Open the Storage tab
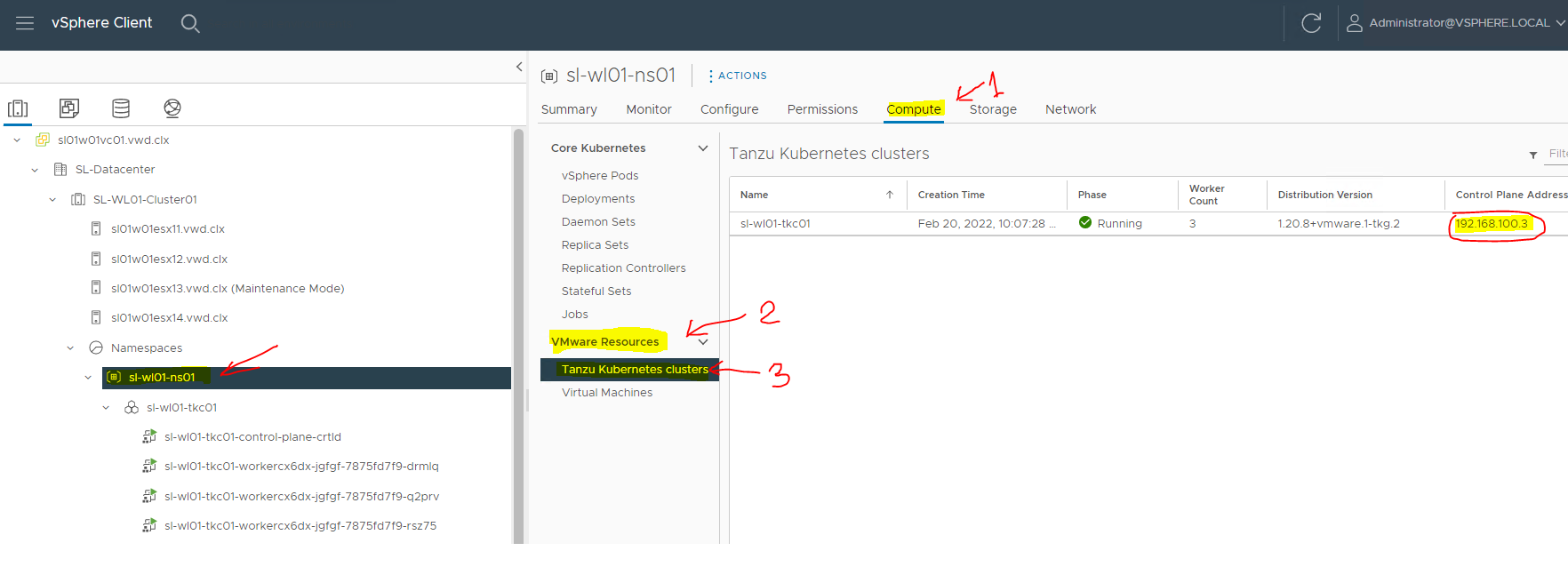The image size is (1568, 575). coord(993,109)
